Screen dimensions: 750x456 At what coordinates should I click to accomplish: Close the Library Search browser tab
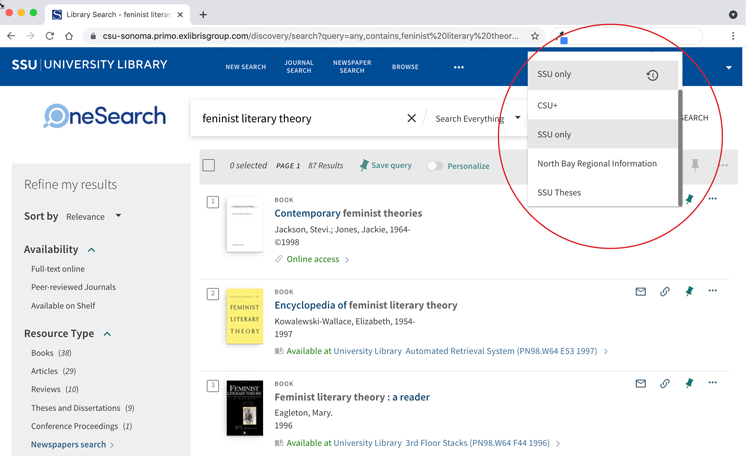click(180, 15)
